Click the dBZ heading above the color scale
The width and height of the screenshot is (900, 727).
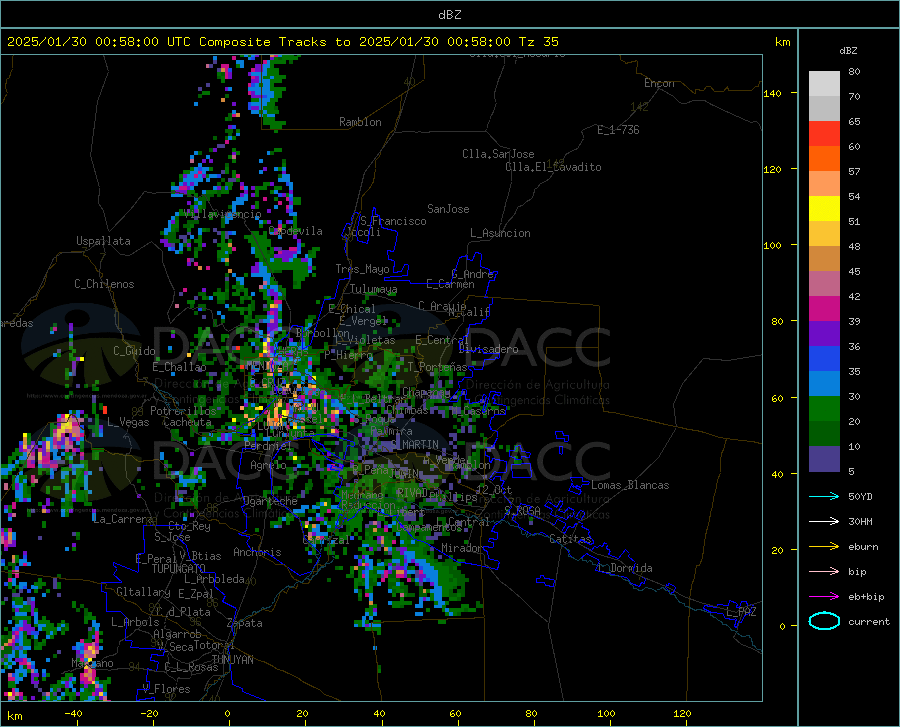tap(848, 50)
